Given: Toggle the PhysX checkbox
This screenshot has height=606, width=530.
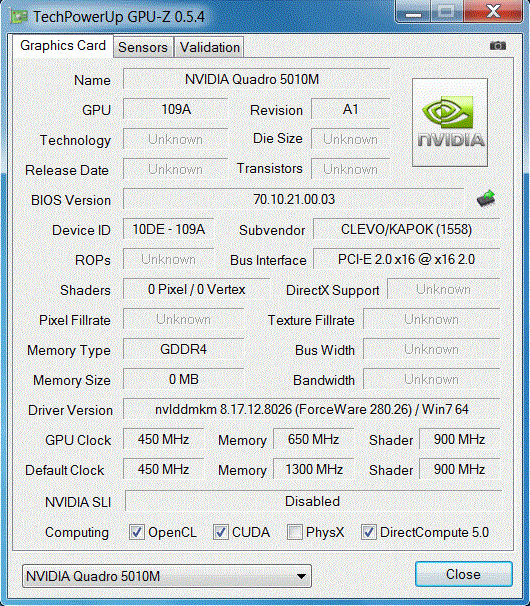Looking at the screenshot, I should click(295, 532).
